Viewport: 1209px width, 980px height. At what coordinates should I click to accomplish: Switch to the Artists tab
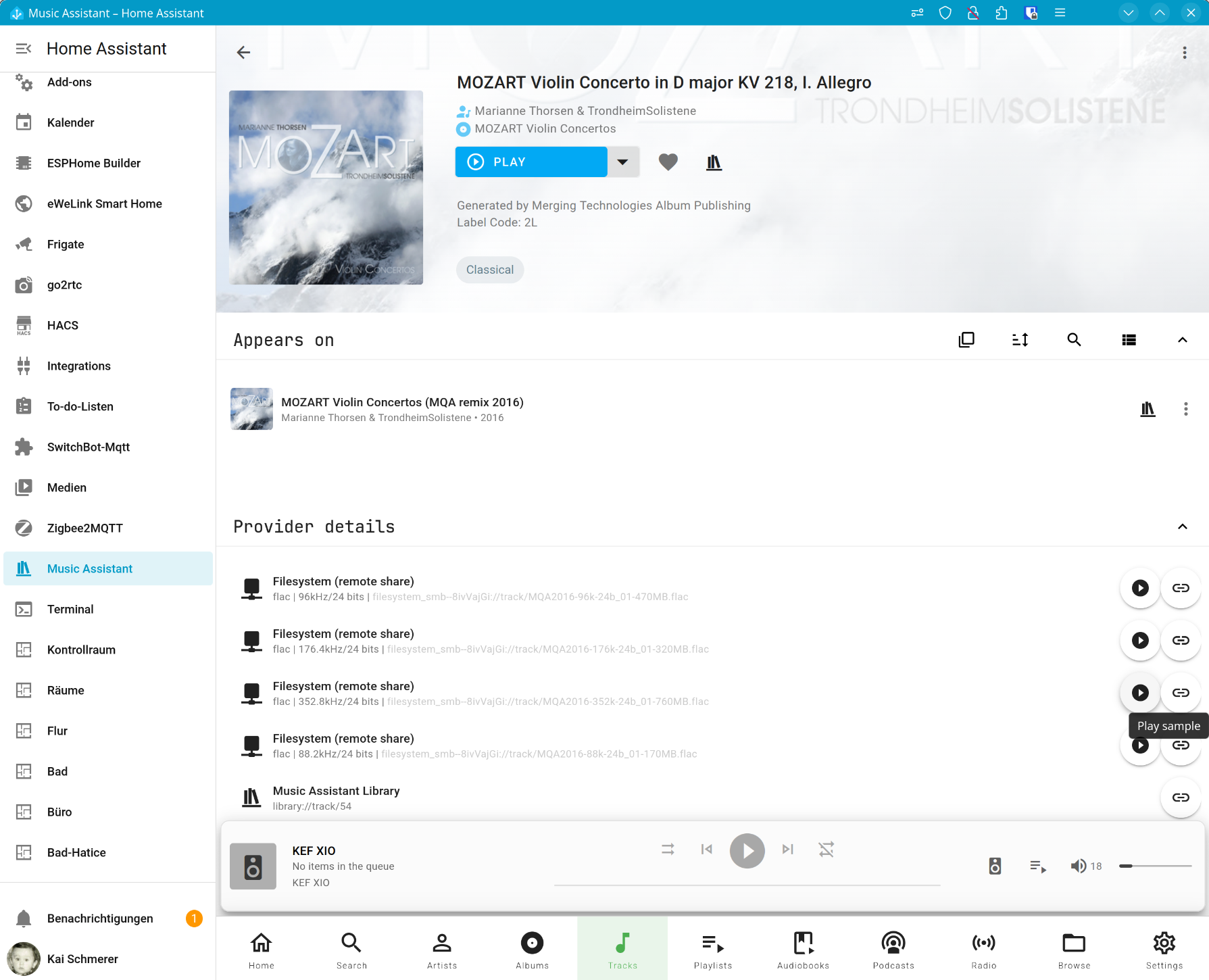(x=442, y=949)
